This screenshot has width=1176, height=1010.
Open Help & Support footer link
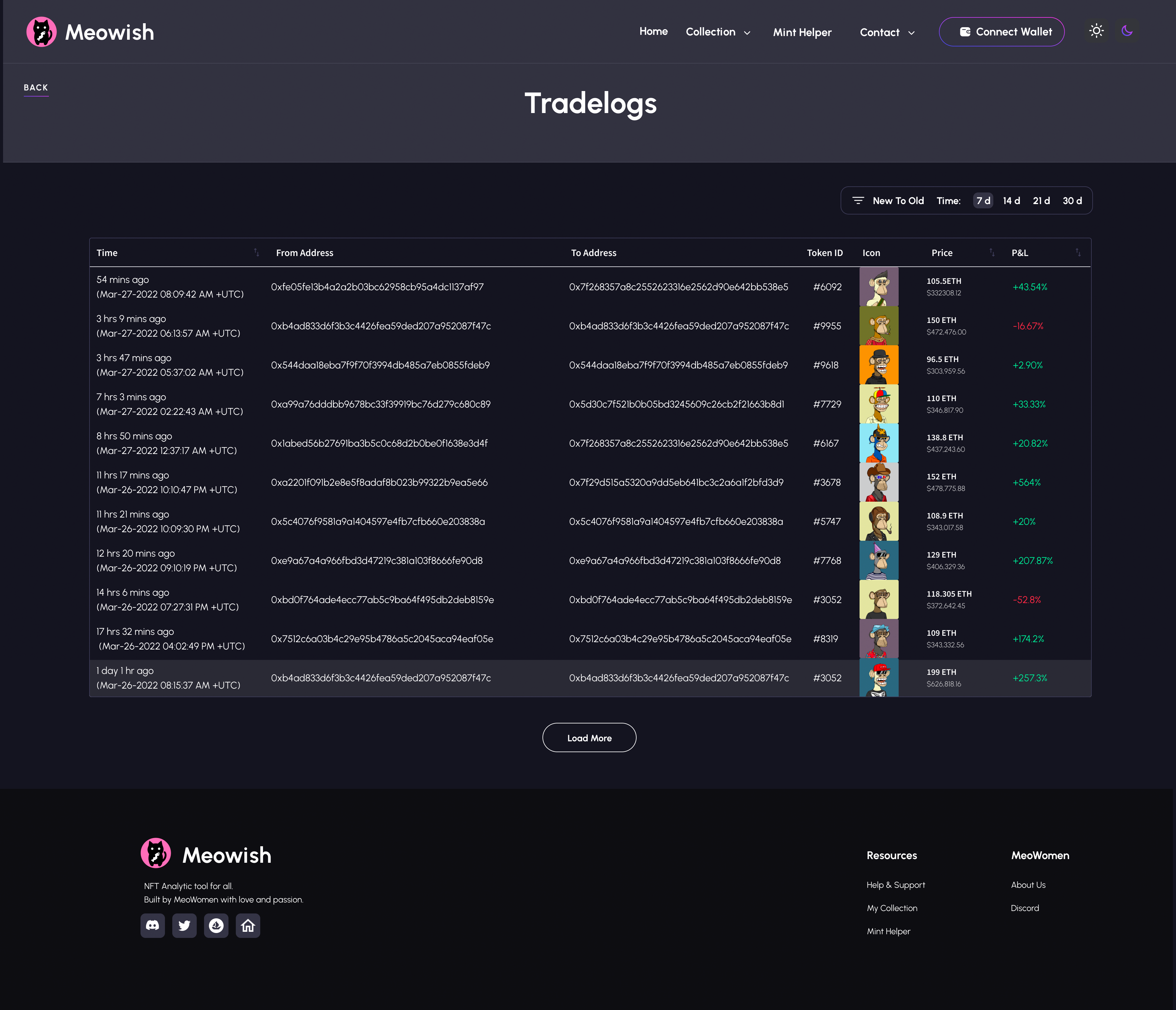[x=896, y=884]
